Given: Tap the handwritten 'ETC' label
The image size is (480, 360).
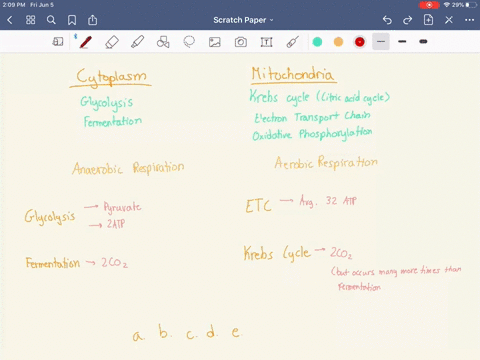Looking at the screenshot, I should pyautogui.click(x=258, y=206).
